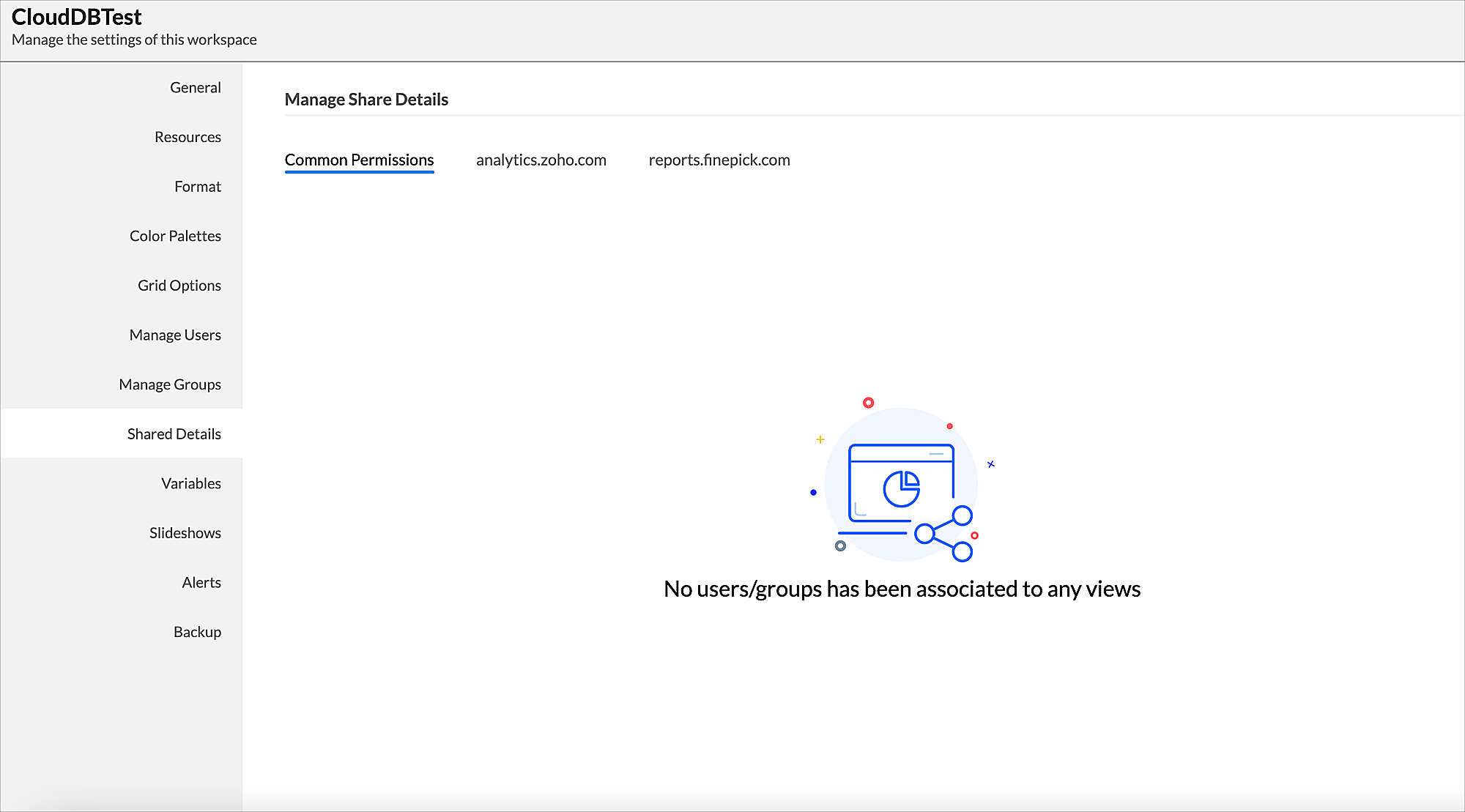
Task: Open Color Palettes settings
Action: pyautogui.click(x=175, y=236)
